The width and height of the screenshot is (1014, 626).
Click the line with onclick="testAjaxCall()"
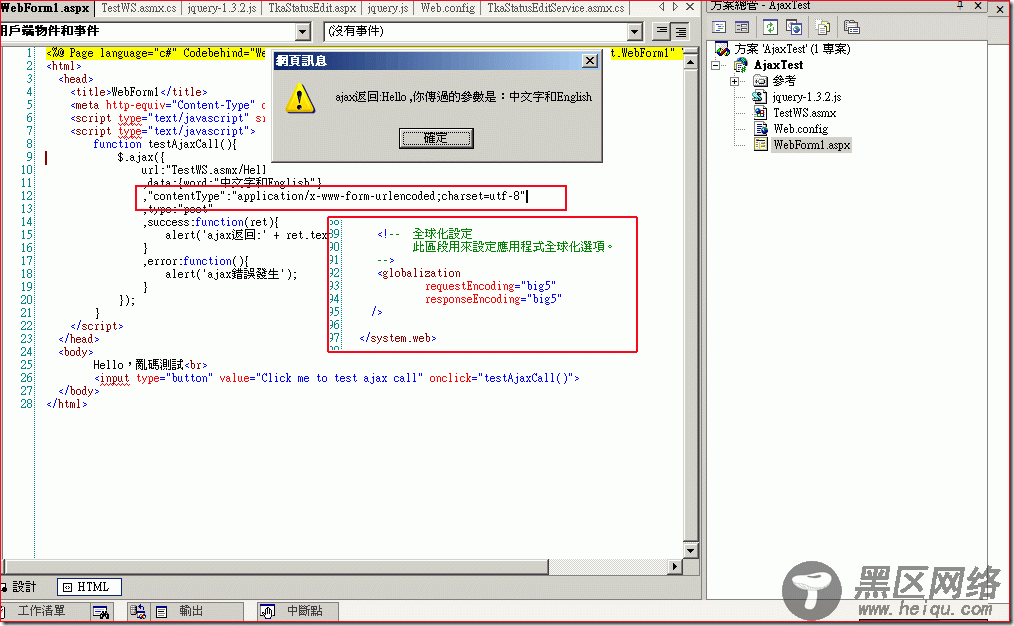click(336, 378)
